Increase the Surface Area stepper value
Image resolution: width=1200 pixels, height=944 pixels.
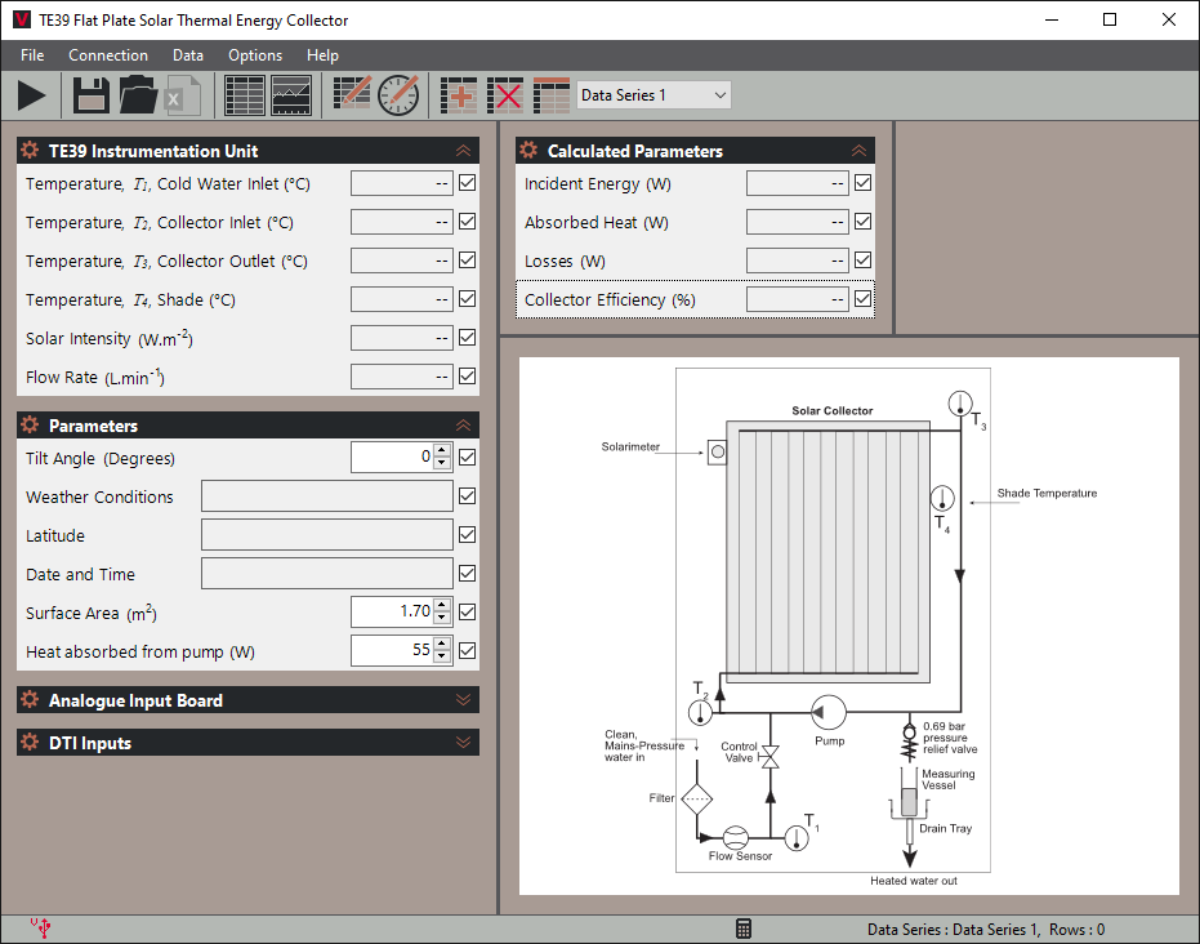pos(443,605)
